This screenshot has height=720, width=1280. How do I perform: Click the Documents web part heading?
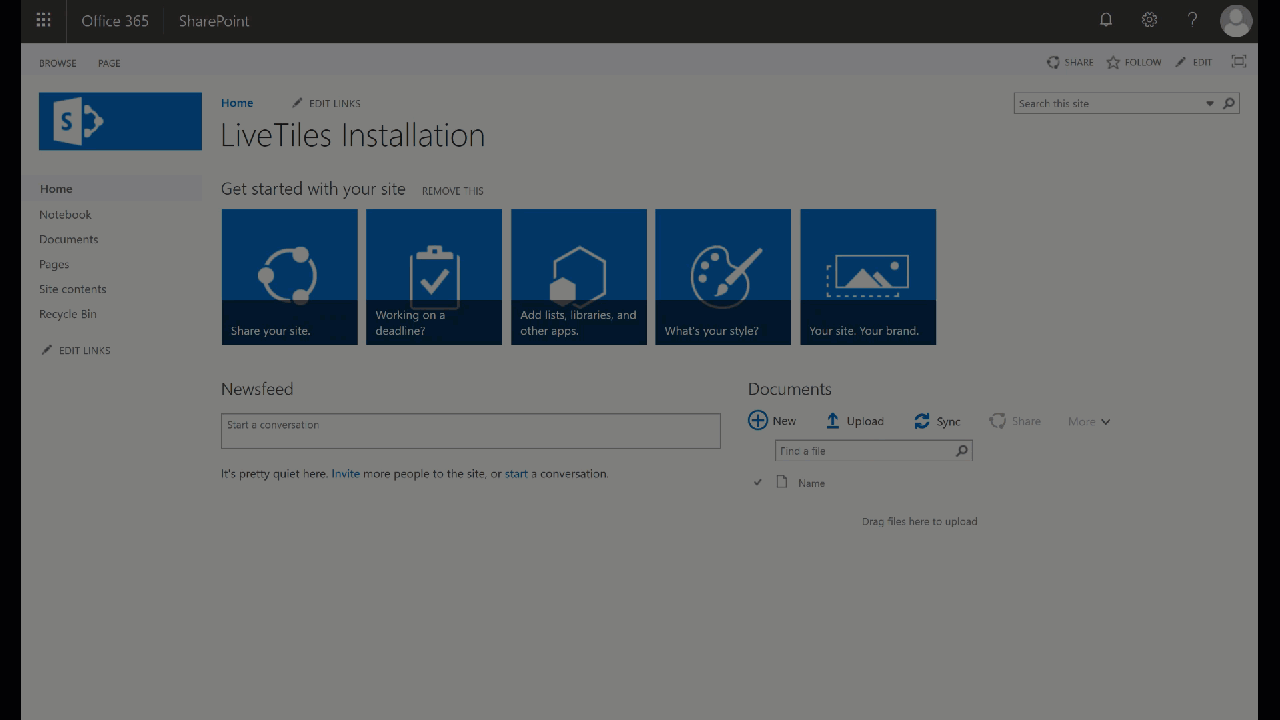click(789, 389)
